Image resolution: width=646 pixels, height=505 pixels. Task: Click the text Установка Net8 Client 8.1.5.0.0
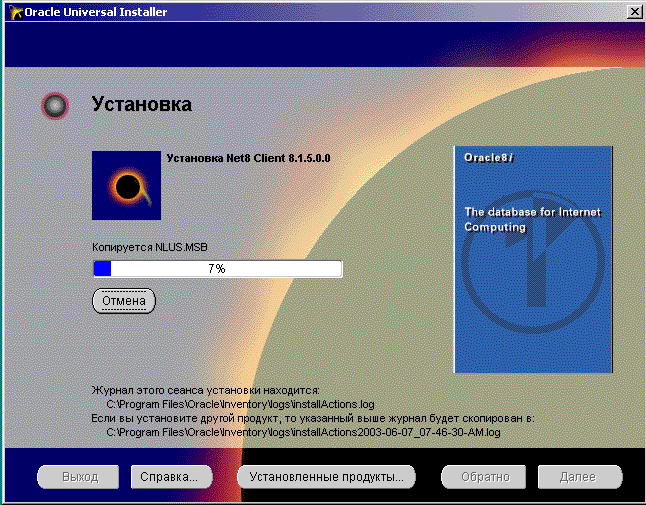[248, 158]
